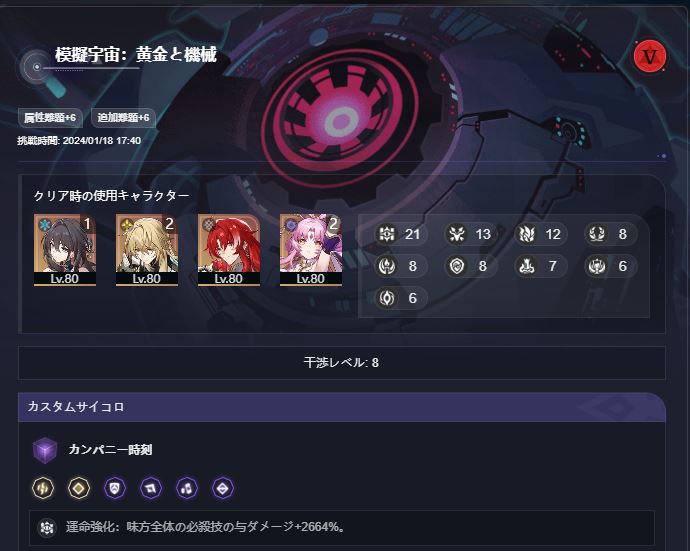
Task: Click the purple カンパニー時刻 dice cube icon
Action: click(45, 451)
